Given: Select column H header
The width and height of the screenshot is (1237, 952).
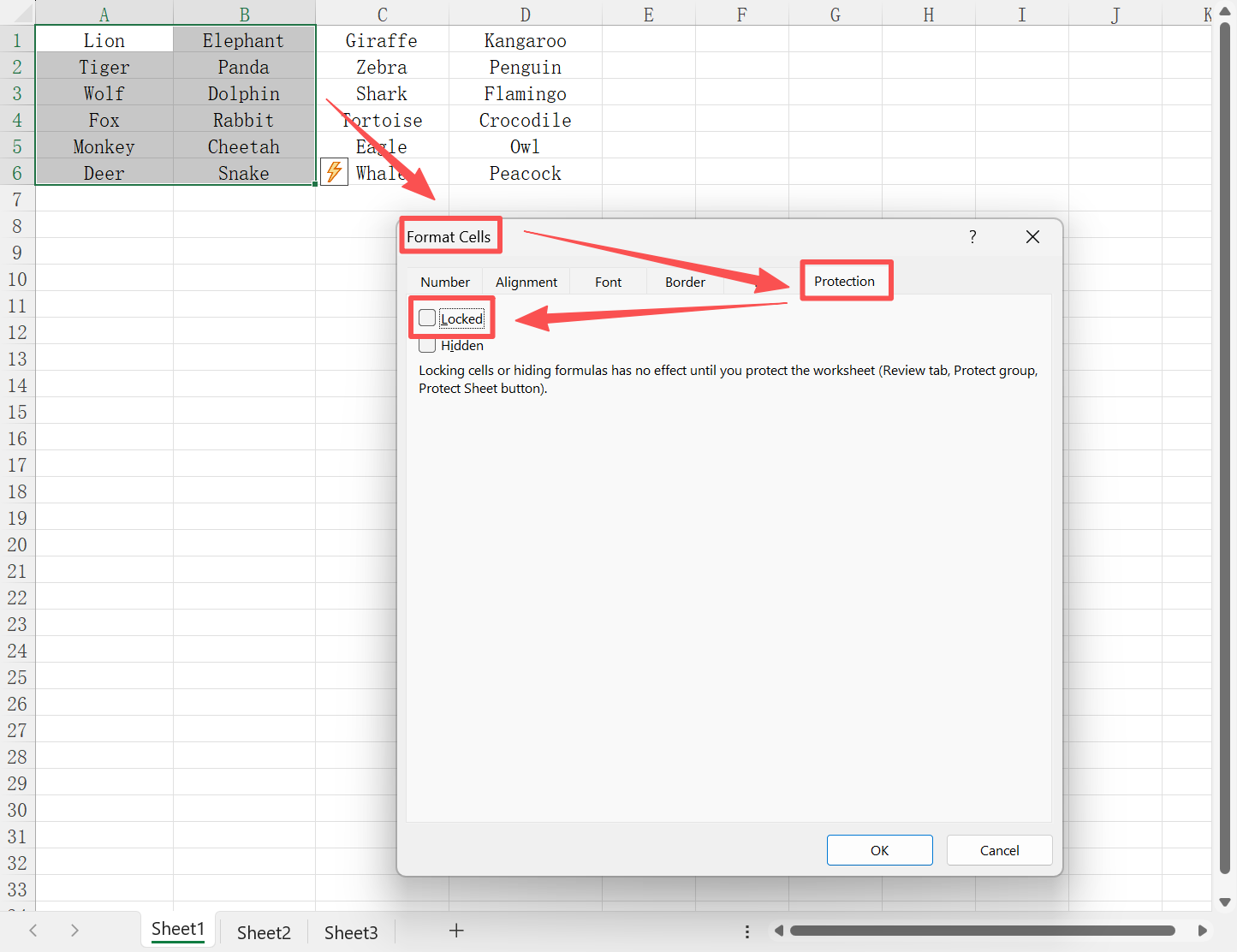Looking at the screenshot, I should [x=929, y=14].
